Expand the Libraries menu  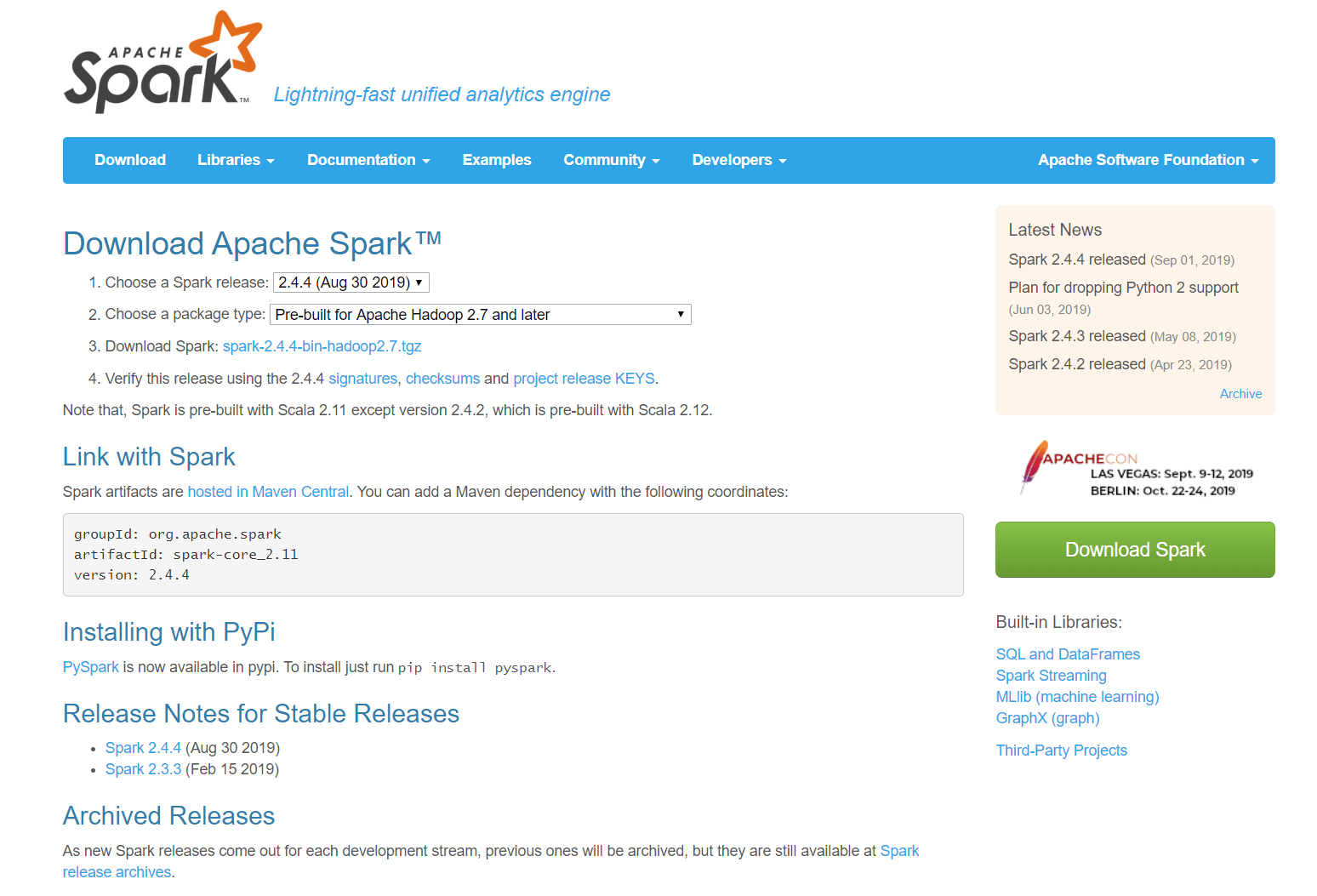tap(236, 160)
